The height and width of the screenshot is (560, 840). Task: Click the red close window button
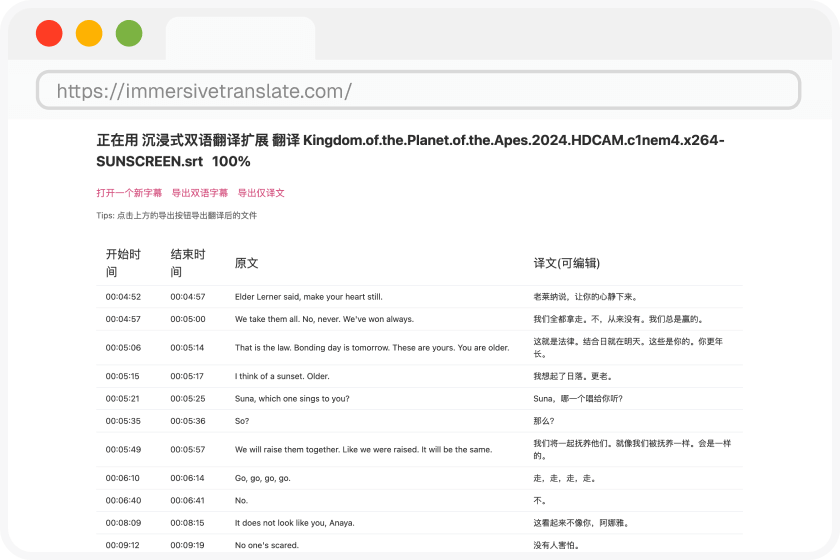point(49,34)
